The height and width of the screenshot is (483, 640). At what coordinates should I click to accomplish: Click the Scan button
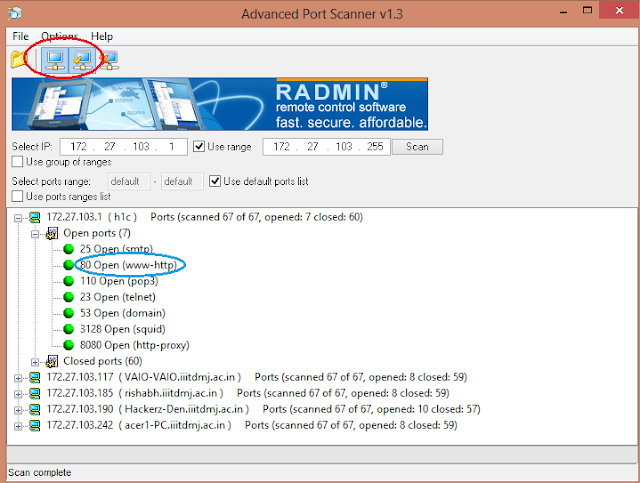(x=417, y=147)
